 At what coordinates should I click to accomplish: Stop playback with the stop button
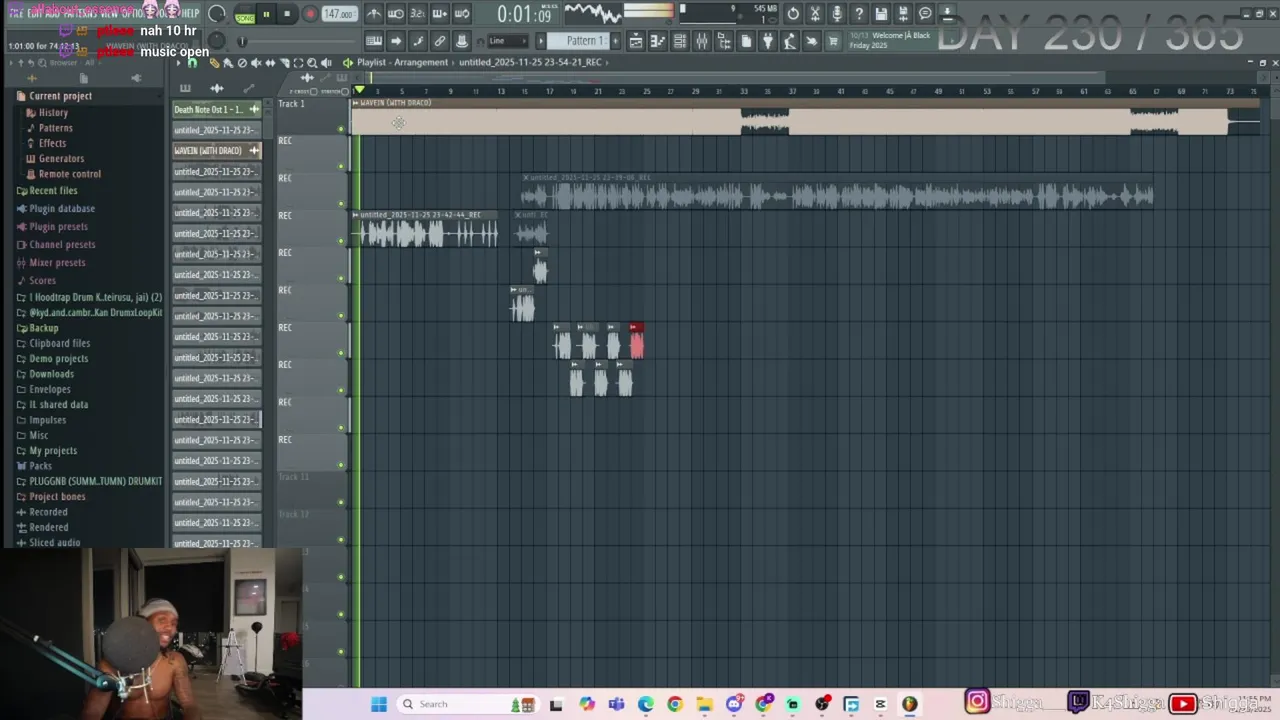287,14
